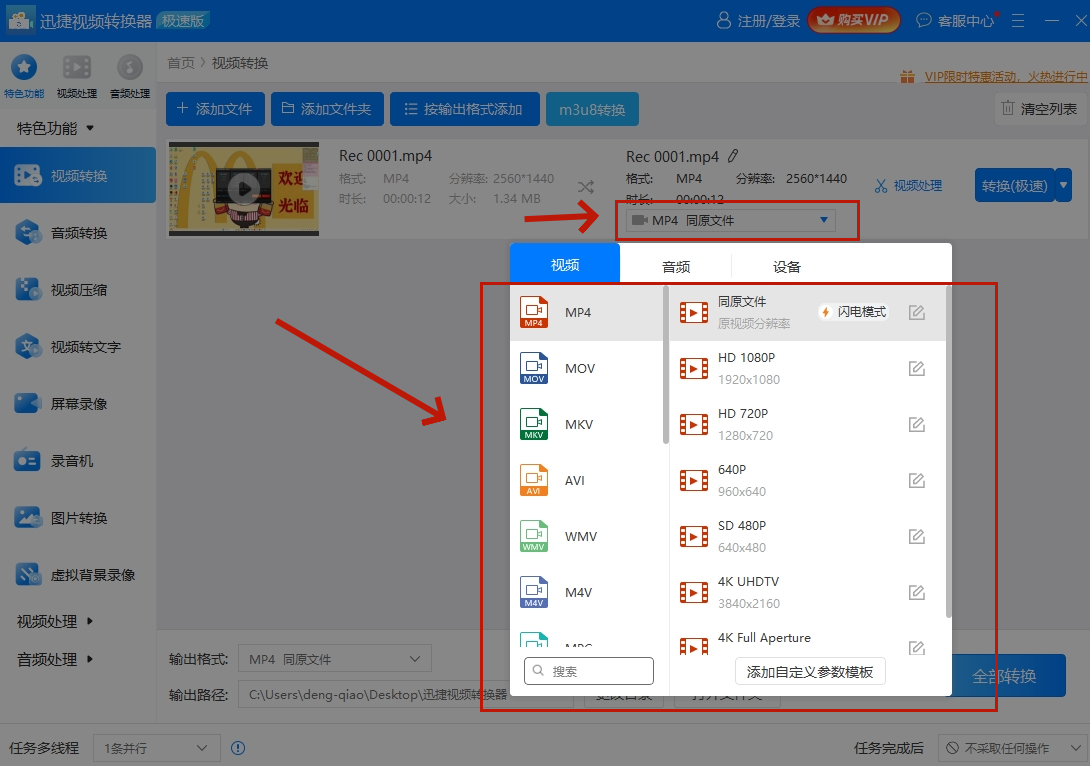The width and height of the screenshot is (1090, 766).
Task: Choose the AVI format icon
Action: (534, 480)
